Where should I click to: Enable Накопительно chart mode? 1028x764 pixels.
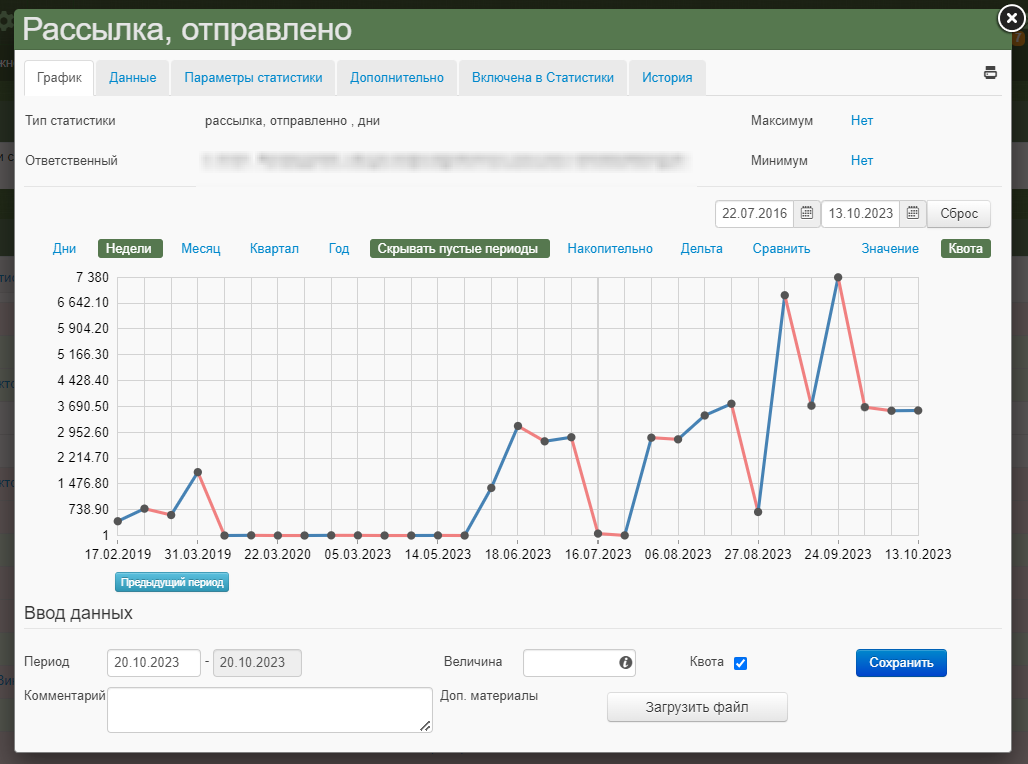tap(610, 249)
